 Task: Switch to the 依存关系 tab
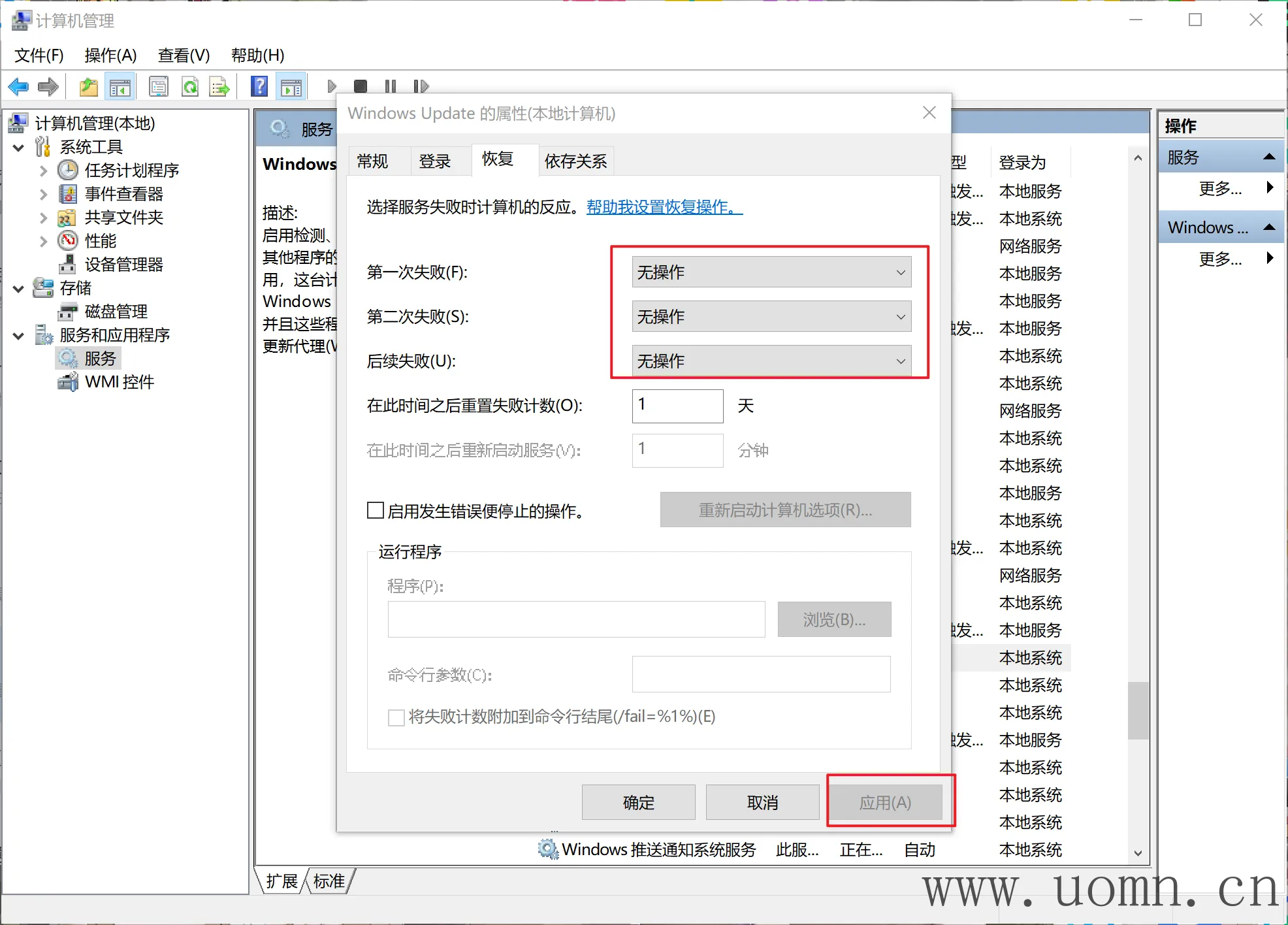575,161
